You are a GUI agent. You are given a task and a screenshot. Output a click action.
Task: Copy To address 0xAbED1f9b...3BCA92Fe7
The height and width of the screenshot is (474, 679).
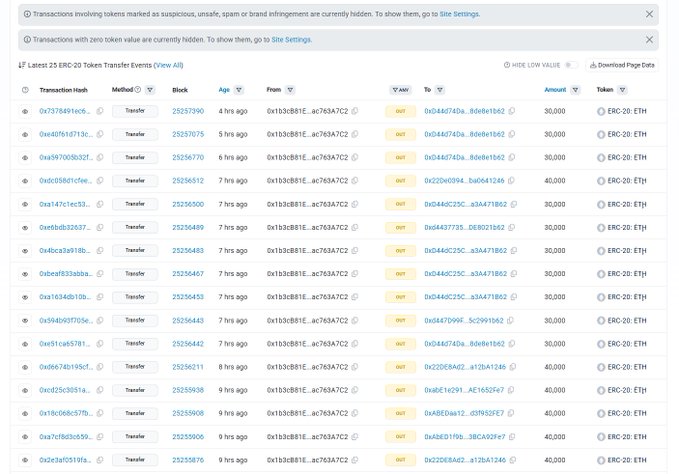click(512, 437)
